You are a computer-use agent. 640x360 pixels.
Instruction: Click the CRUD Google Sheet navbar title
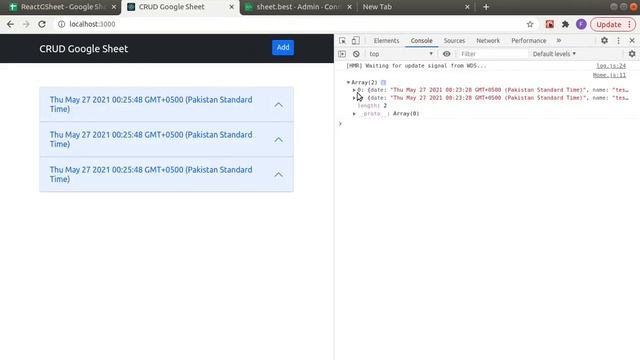(84, 49)
